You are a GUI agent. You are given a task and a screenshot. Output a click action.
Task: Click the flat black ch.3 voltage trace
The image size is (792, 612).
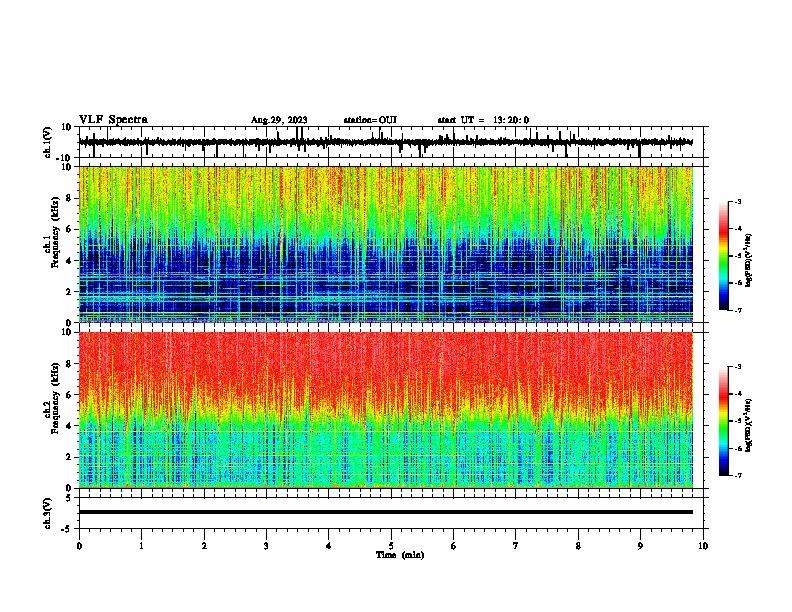[x=385, y=512]
